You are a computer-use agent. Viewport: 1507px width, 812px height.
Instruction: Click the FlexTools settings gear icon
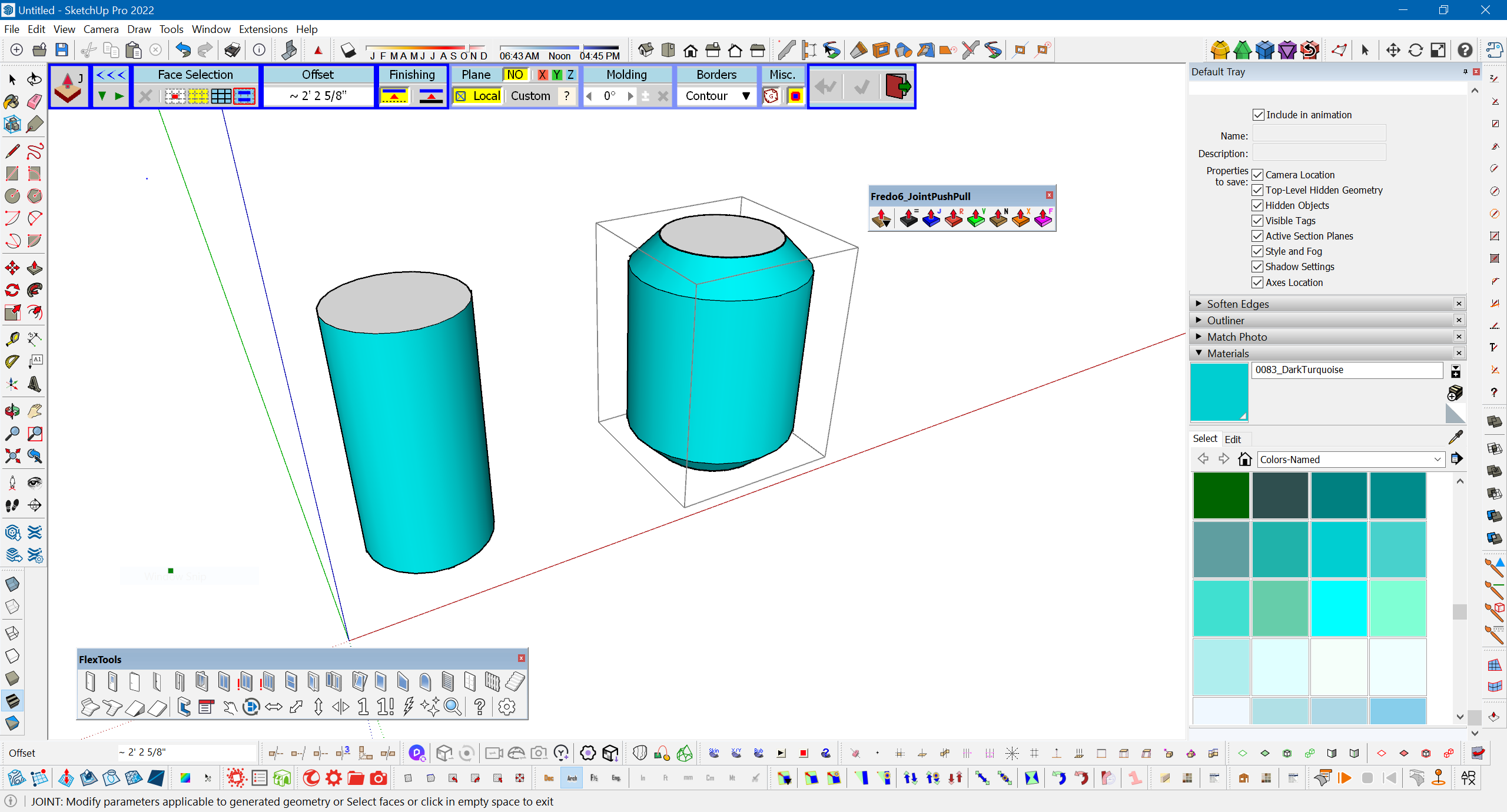click(507, 706)
